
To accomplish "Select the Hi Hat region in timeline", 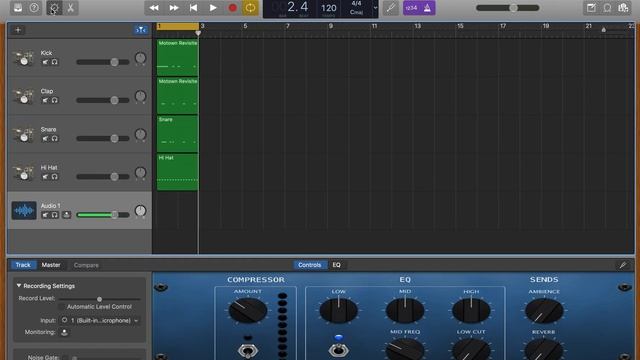I will pyautogui.click(x=178, y=172).
